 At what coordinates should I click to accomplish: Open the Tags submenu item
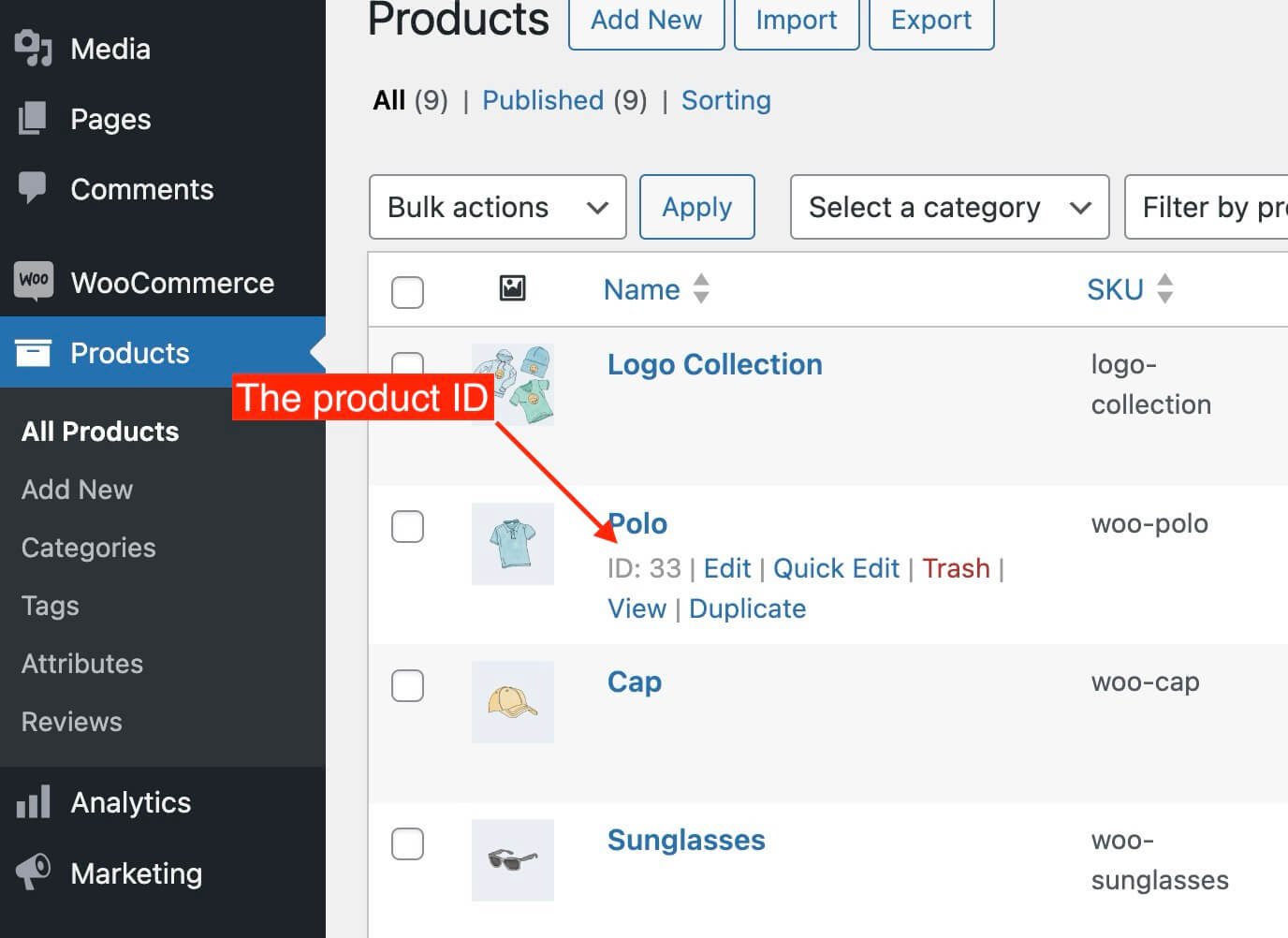(51, 605)
